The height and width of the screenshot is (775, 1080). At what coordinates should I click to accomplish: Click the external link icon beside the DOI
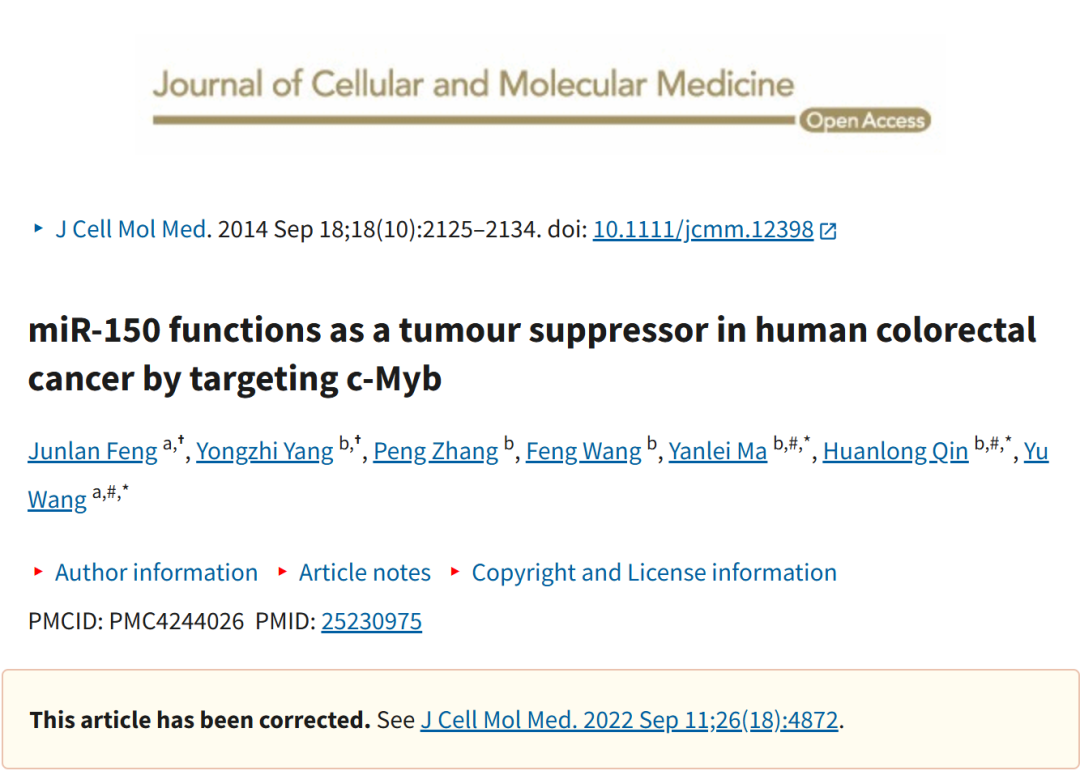pos(828,231)
